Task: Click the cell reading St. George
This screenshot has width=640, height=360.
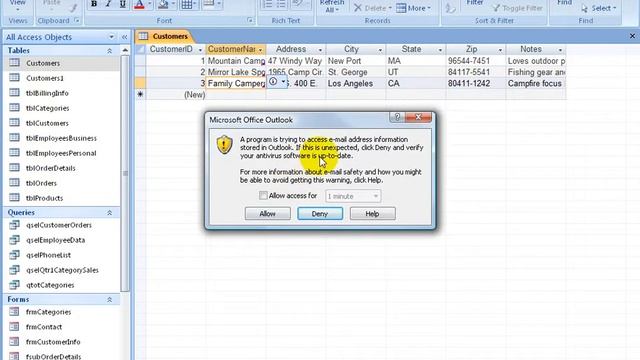Action: pos(356,72)
